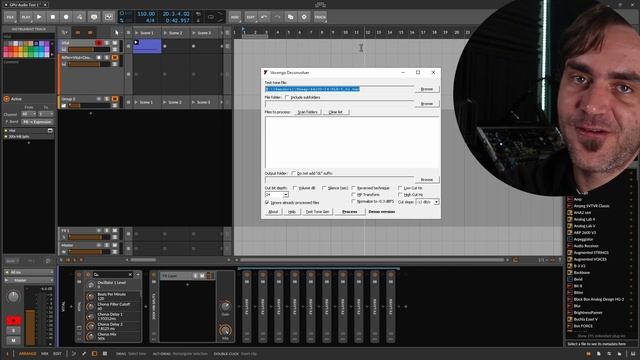640x360 pixels.
Task: Enable Normalize to -0.3 dBFS checkbox
Action: pos(353,202)
